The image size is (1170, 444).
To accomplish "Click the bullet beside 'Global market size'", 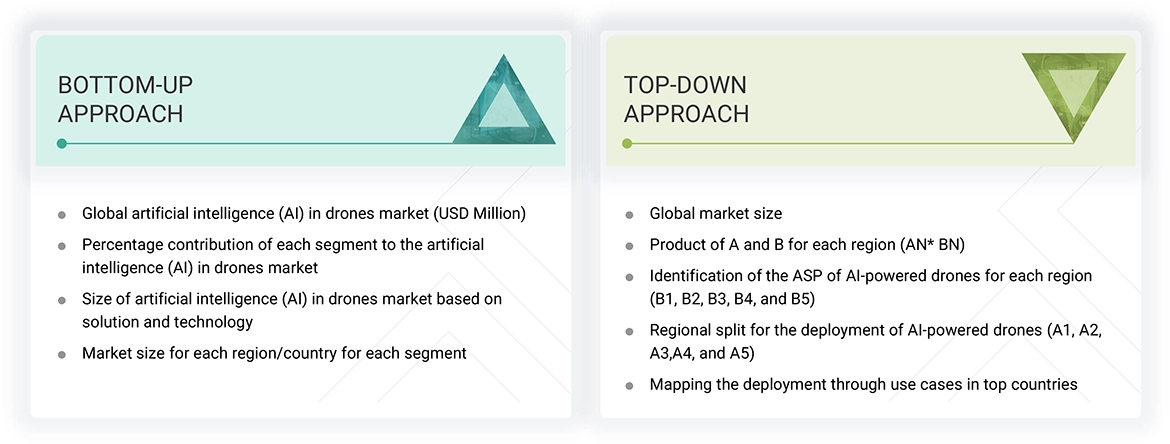I will [629, 214].
